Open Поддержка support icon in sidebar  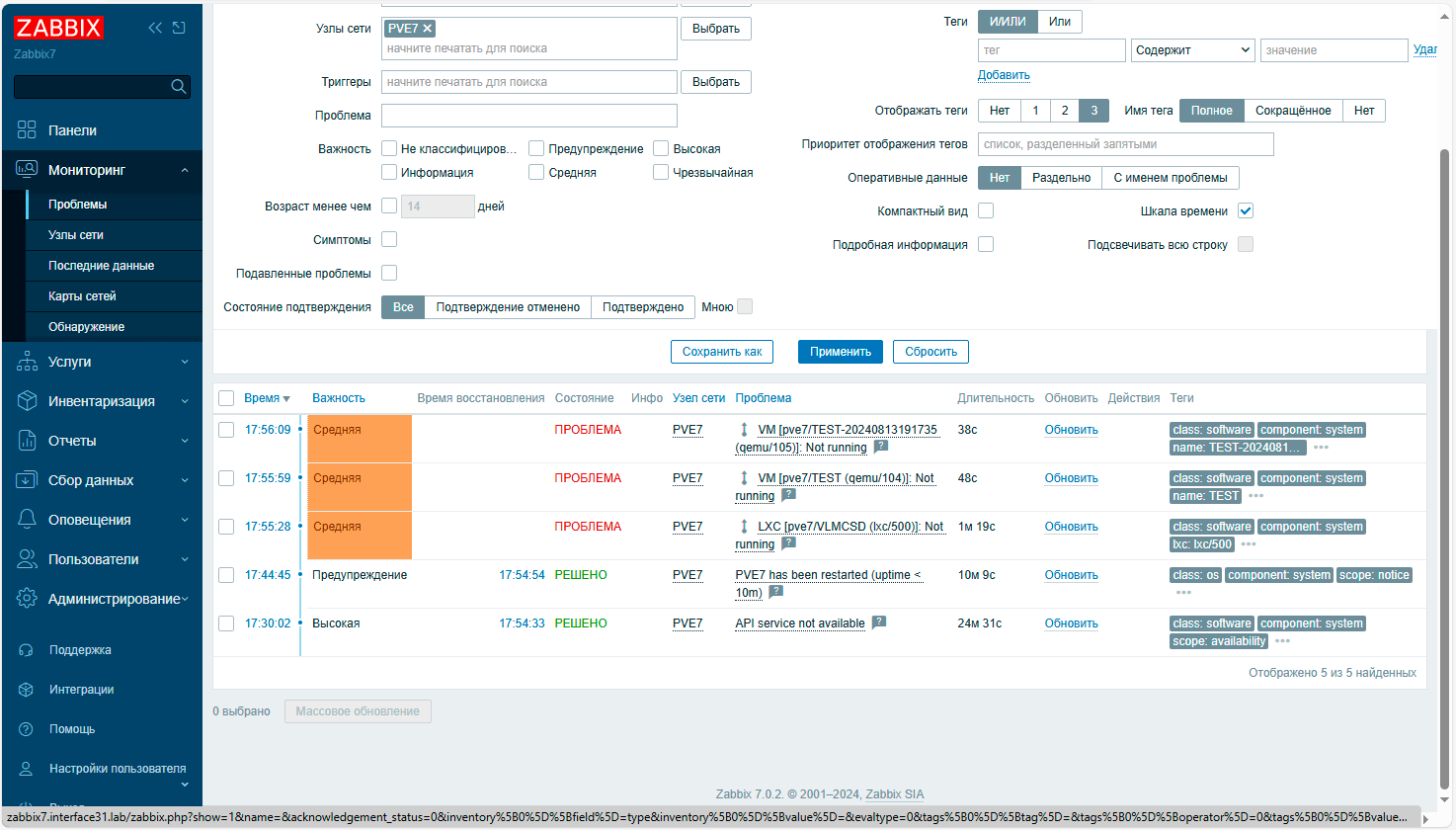click(x=27, y=650)
